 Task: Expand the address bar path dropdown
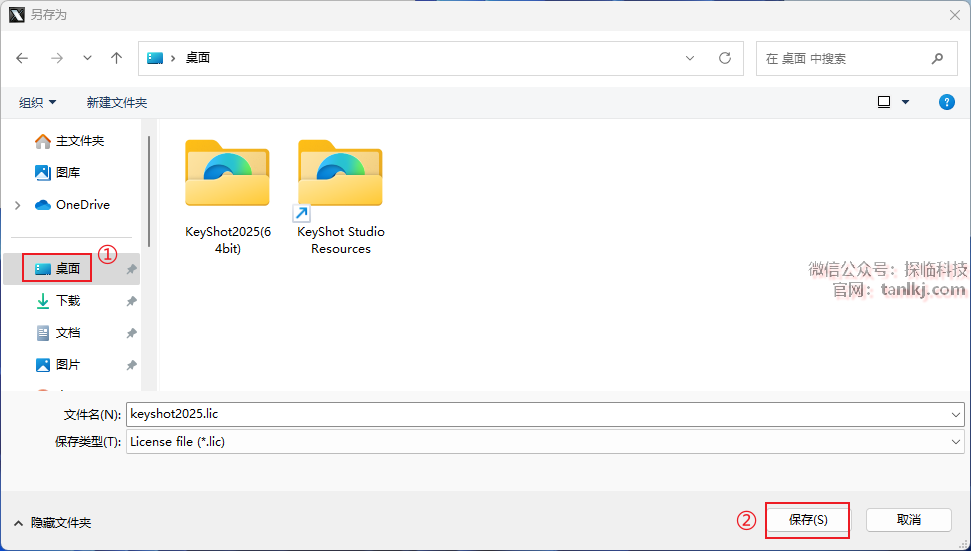pyautogui.click(x=690, y=58)
